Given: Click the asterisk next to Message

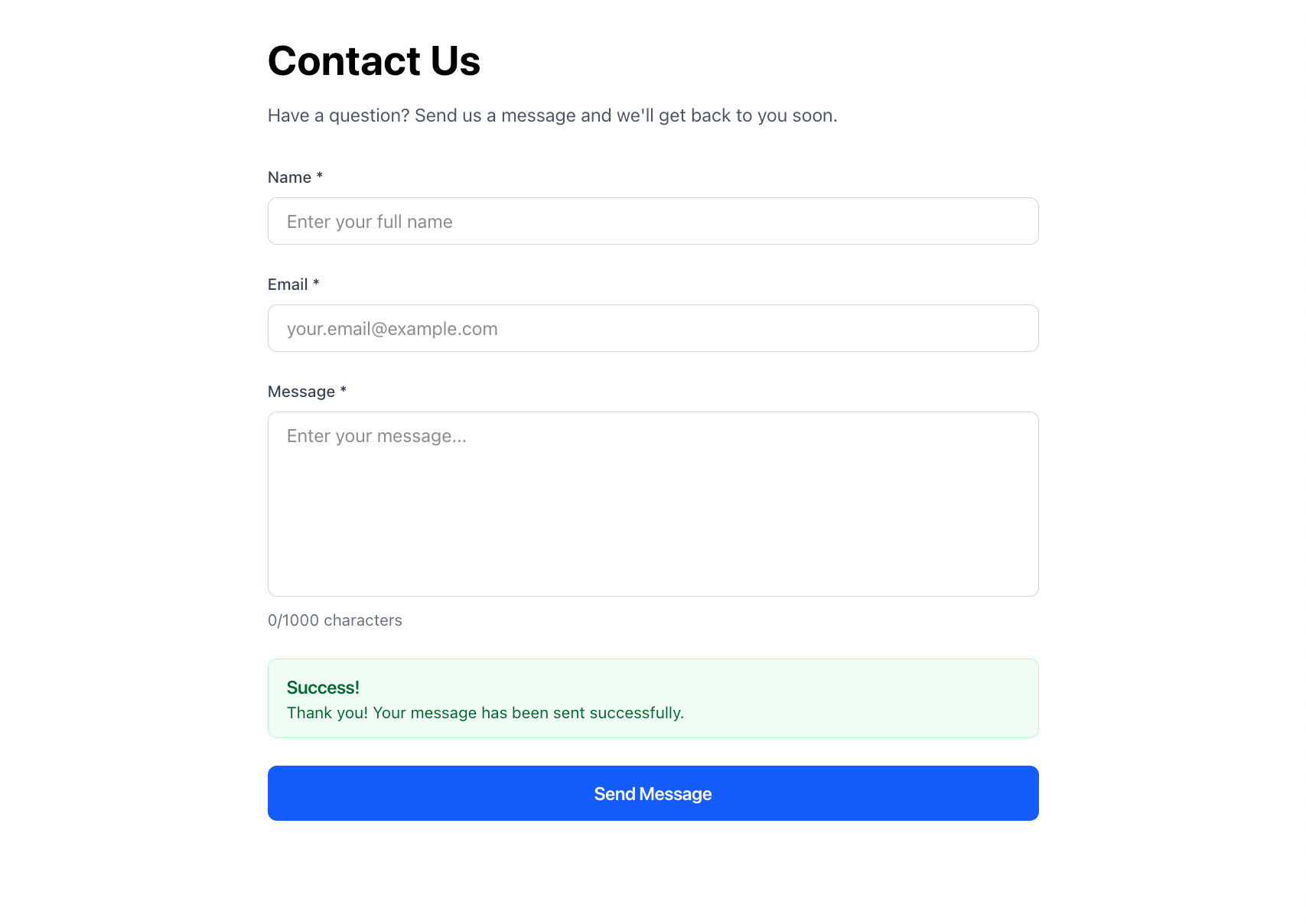Looking at the screenshot, I should click(343, 391).
